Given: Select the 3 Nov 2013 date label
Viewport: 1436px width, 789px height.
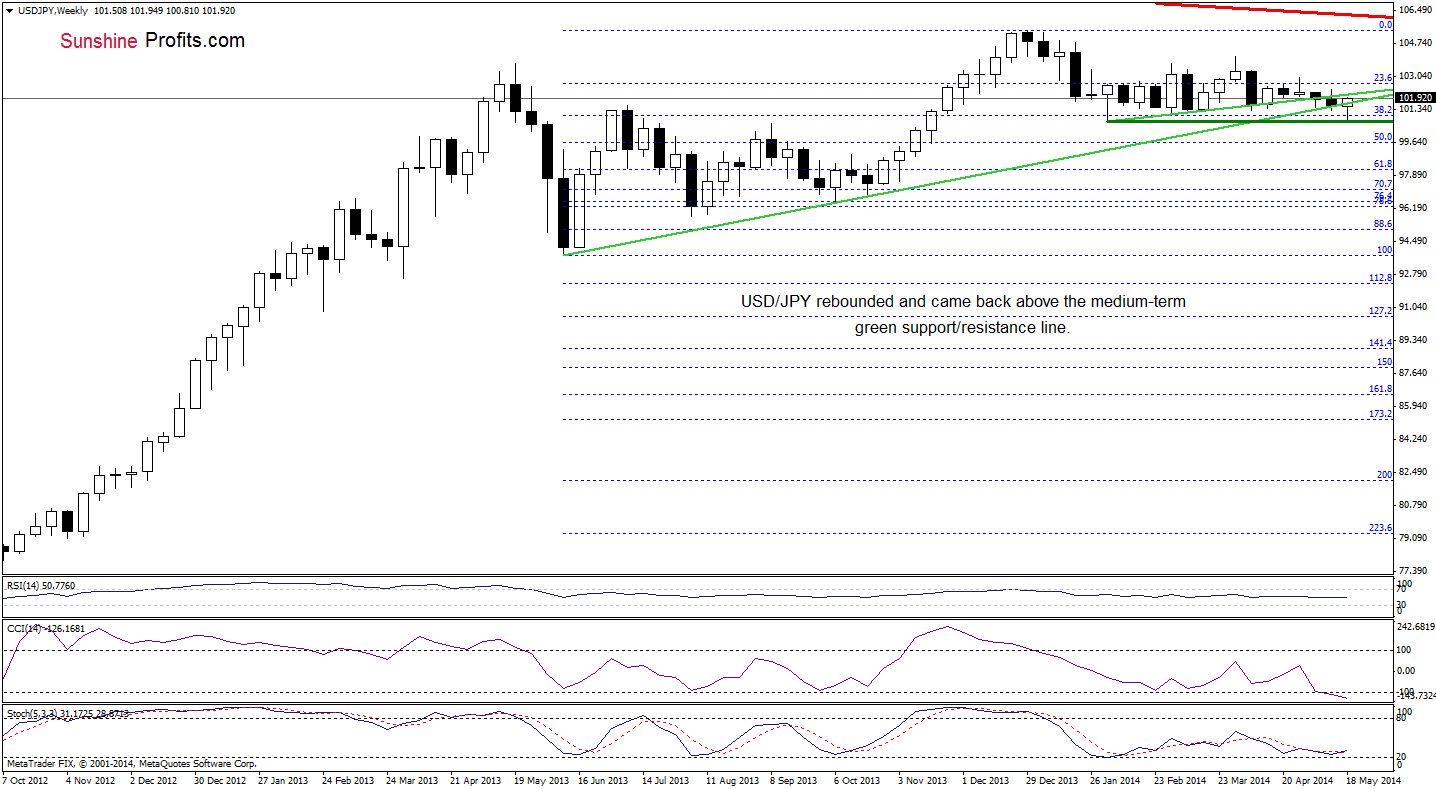Looking at the screenshot, I should click(924, 779).
